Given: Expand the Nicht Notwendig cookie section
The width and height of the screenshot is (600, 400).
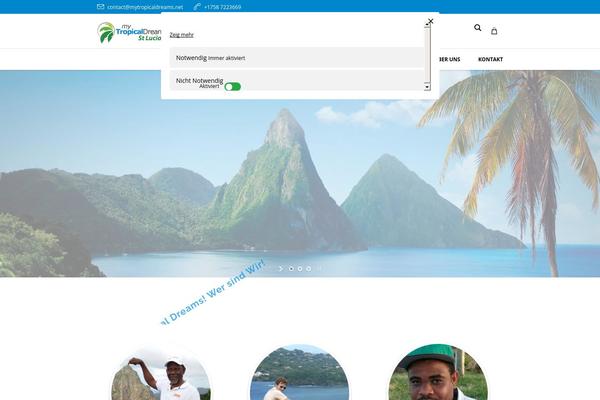Looking at the screenshot, I should tap(297, 81).
